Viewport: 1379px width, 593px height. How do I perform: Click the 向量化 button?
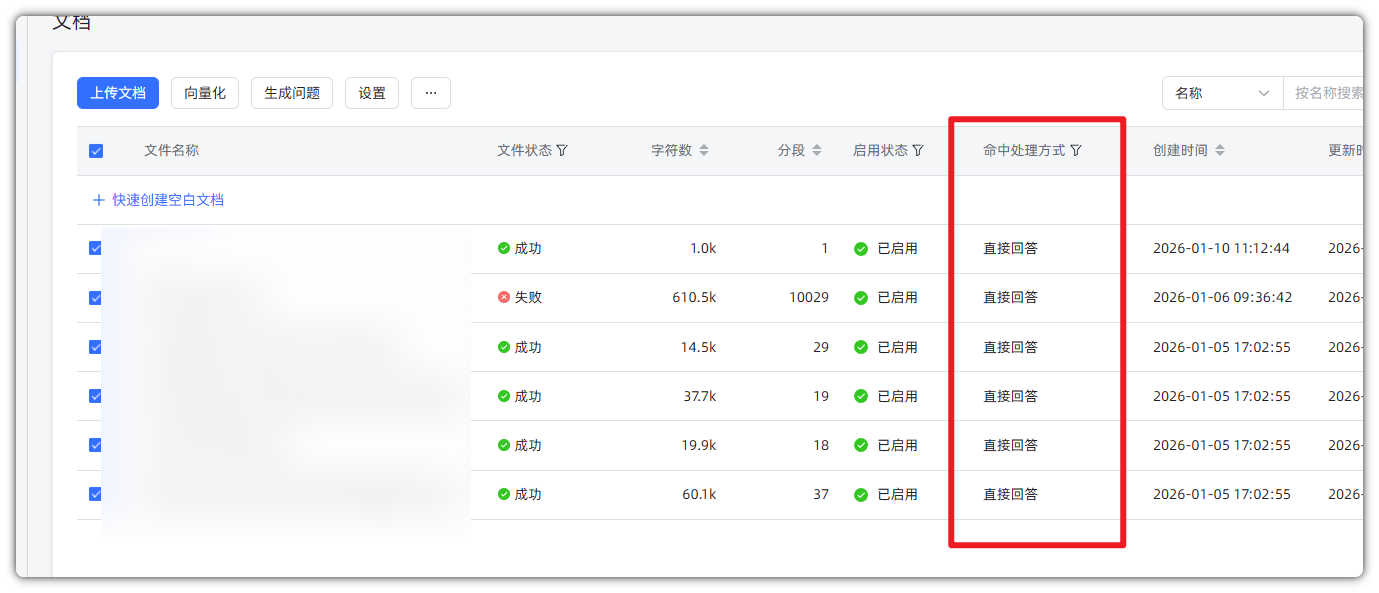[x=205, y=93]
